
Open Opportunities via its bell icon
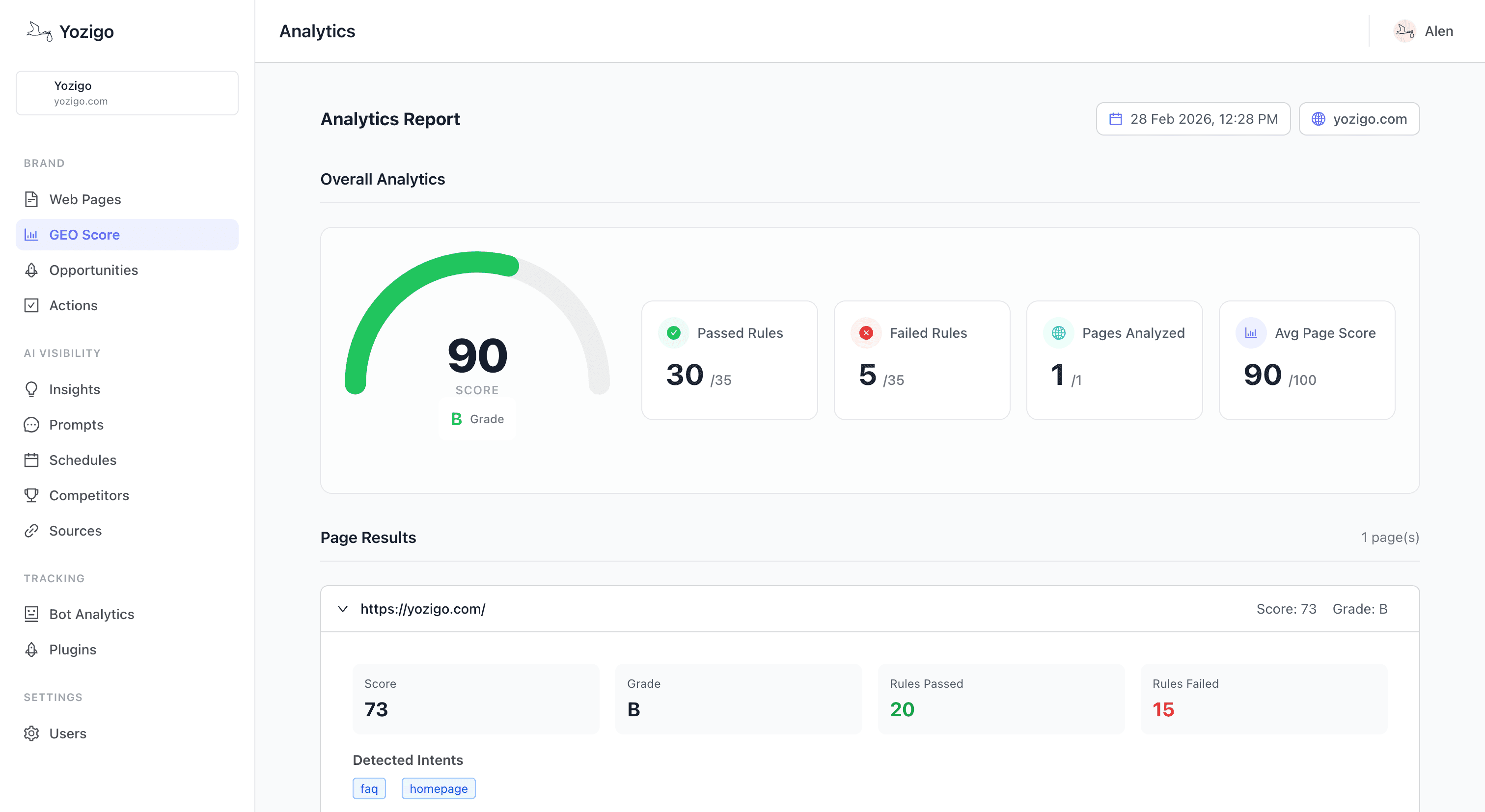pos(32,270)
